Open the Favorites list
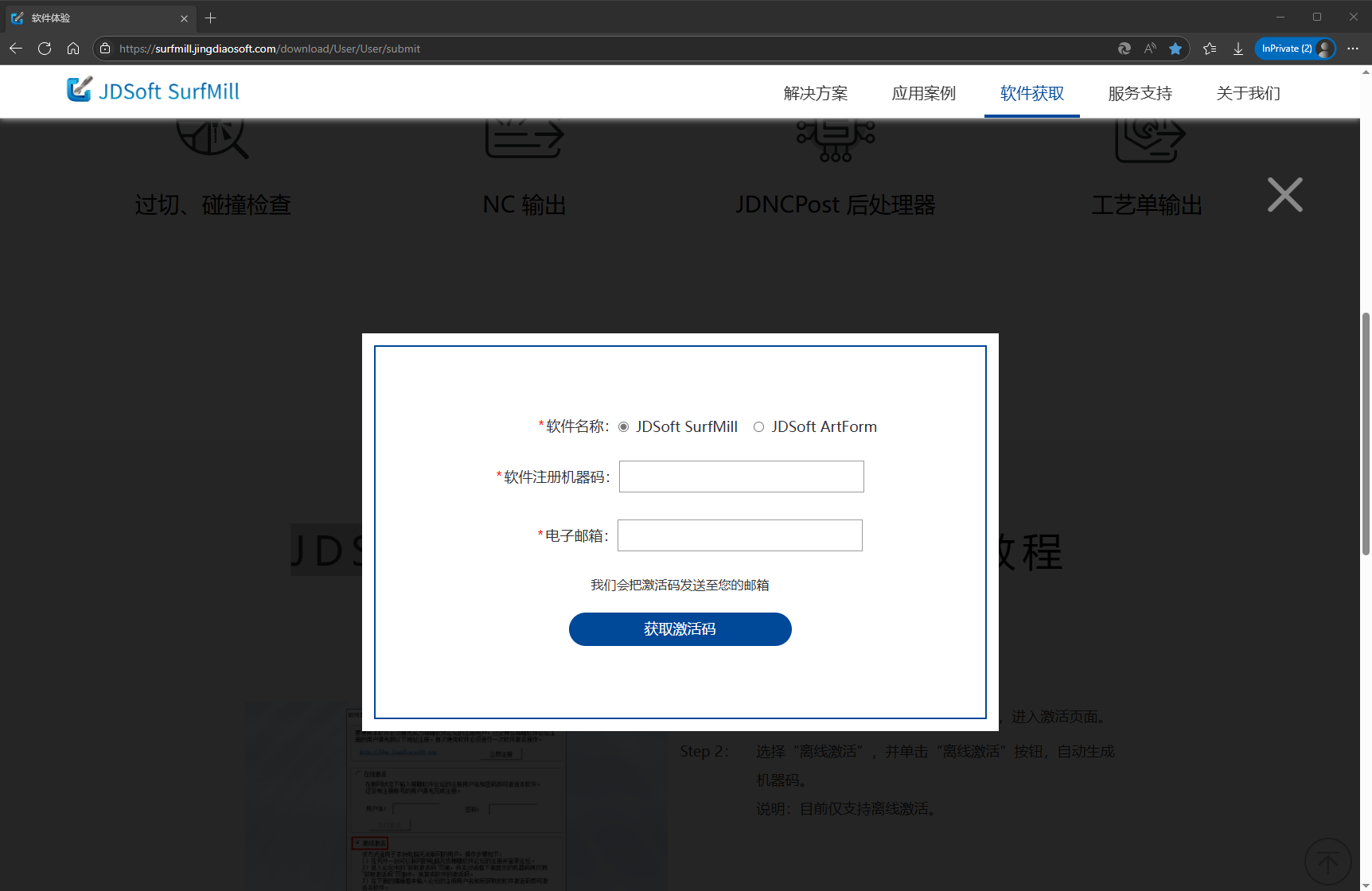The height and width of the screenshot is (891, 1372). tap(1210, 49)
